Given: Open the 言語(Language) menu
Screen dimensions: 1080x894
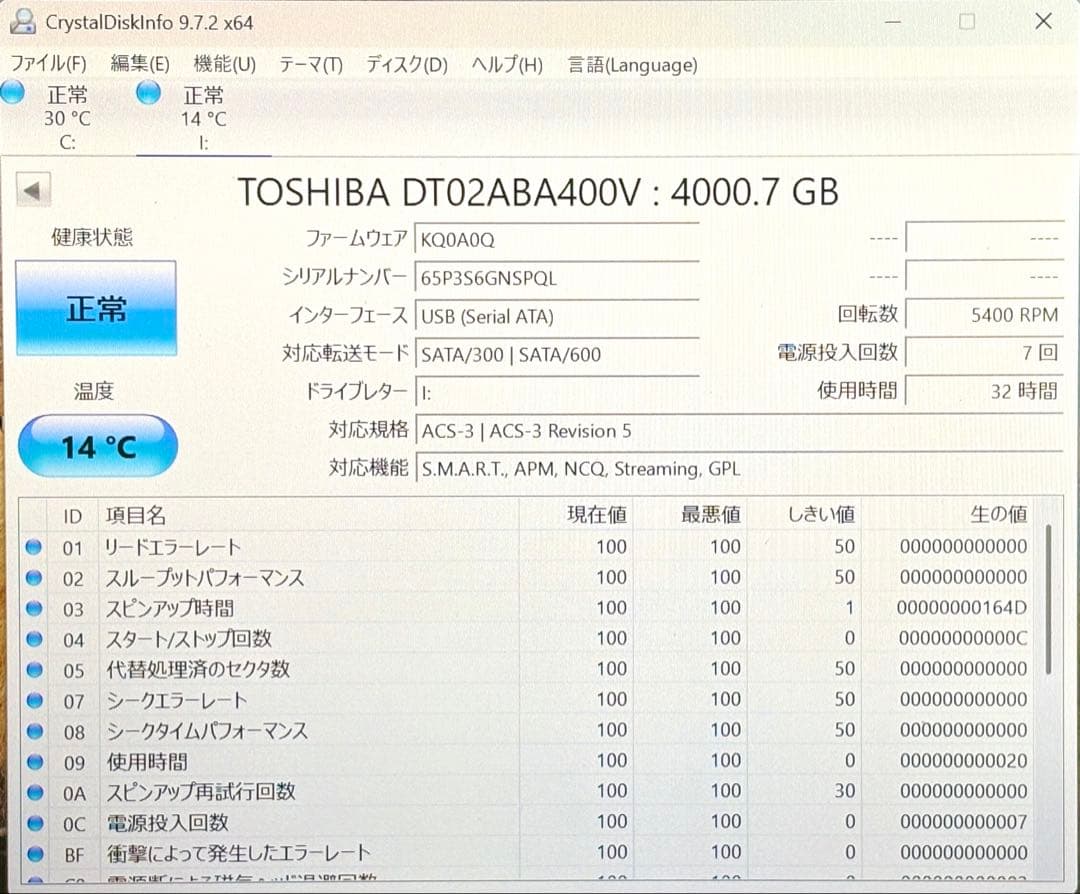Looking at the screenshot, I should [x=632, y=65].
